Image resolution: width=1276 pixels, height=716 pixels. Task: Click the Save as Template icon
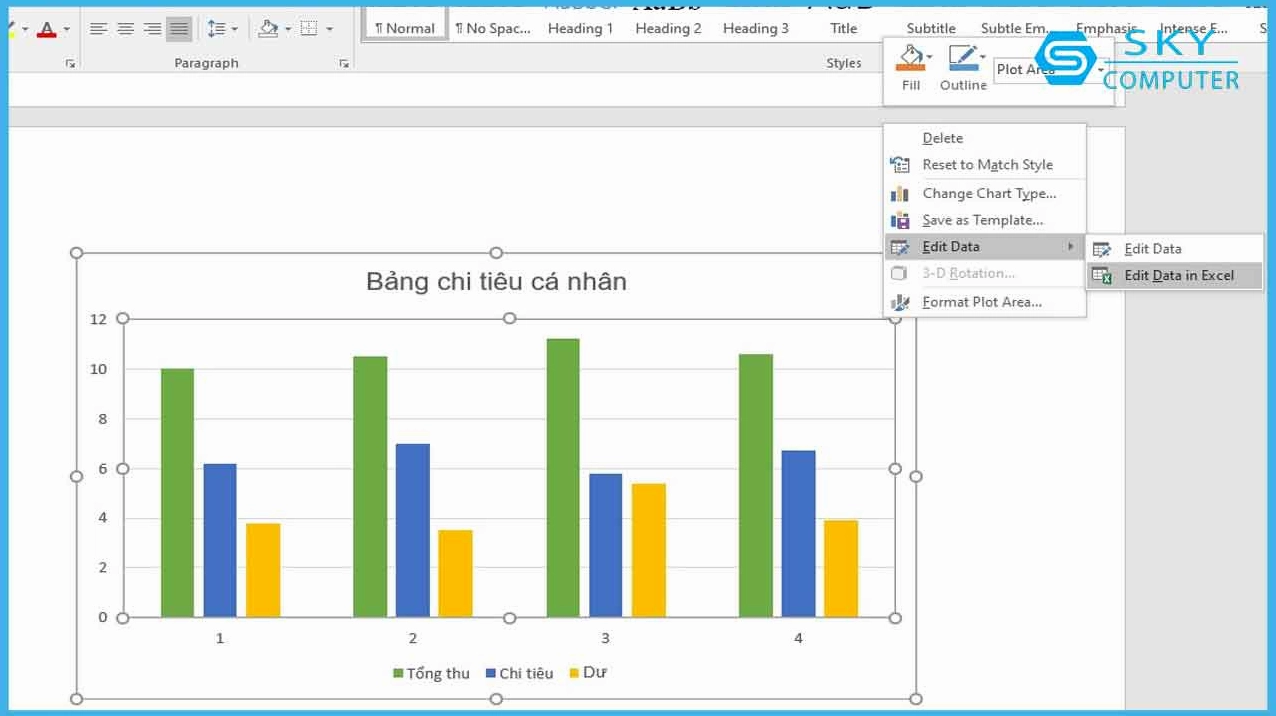coord(900,220)
